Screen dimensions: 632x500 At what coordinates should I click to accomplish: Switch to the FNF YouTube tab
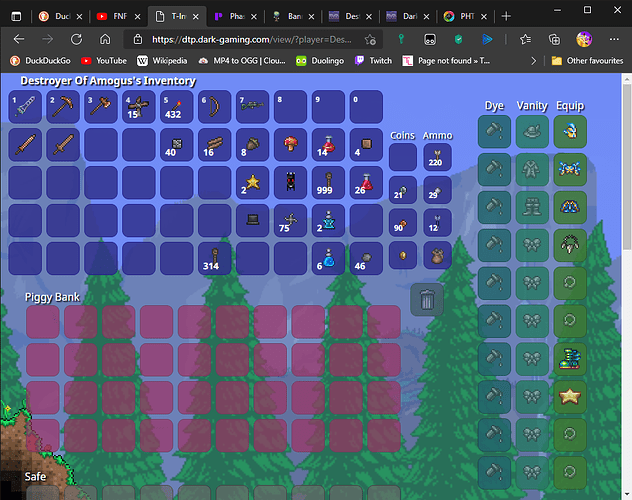point(119,17)
